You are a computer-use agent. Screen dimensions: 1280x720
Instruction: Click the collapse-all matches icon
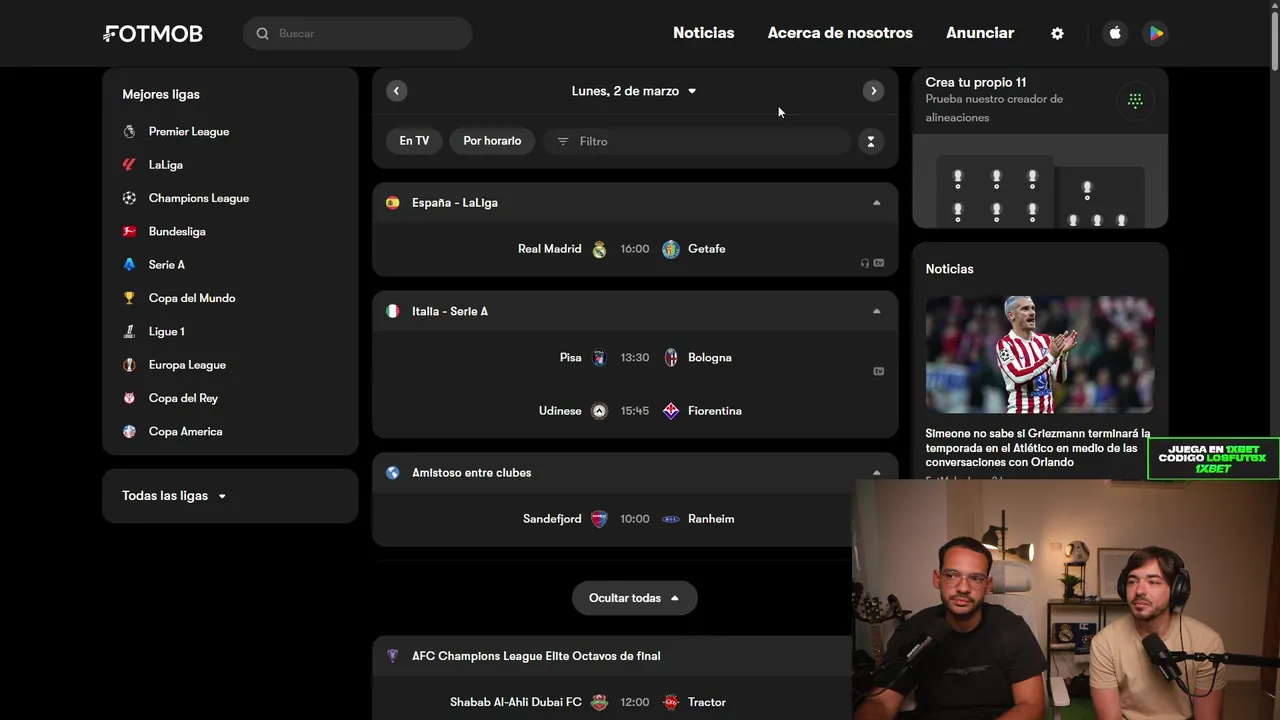[x=871, y=141]
